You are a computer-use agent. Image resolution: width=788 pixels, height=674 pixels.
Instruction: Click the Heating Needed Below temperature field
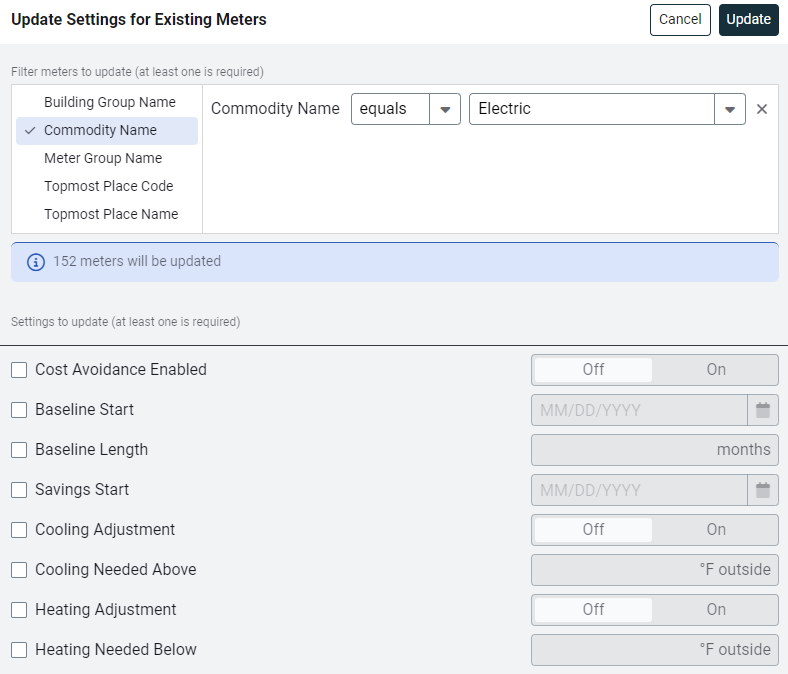655,650
